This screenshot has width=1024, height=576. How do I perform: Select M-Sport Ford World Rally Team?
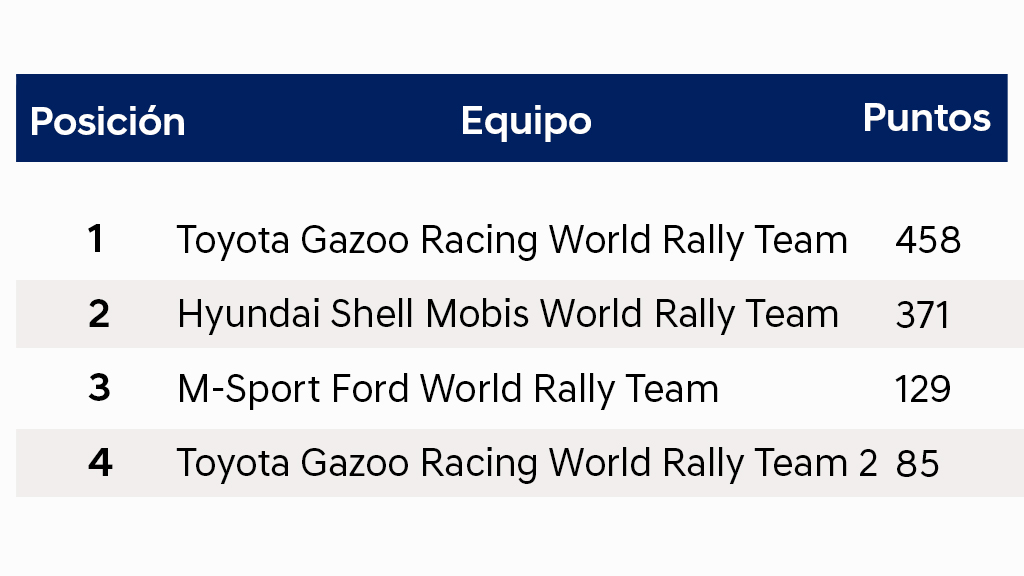coord(448,390)
